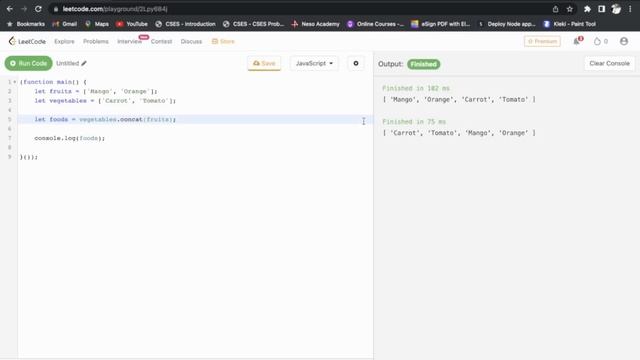
Task: Click the share page icon
Action: pyautogui.click(x=556, y=9)
